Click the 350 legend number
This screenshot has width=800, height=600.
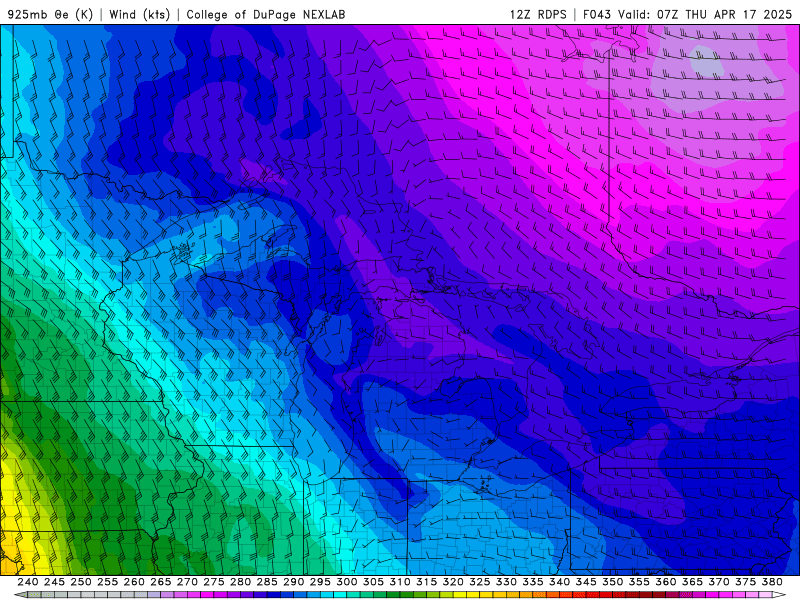[x=612, y=582]
